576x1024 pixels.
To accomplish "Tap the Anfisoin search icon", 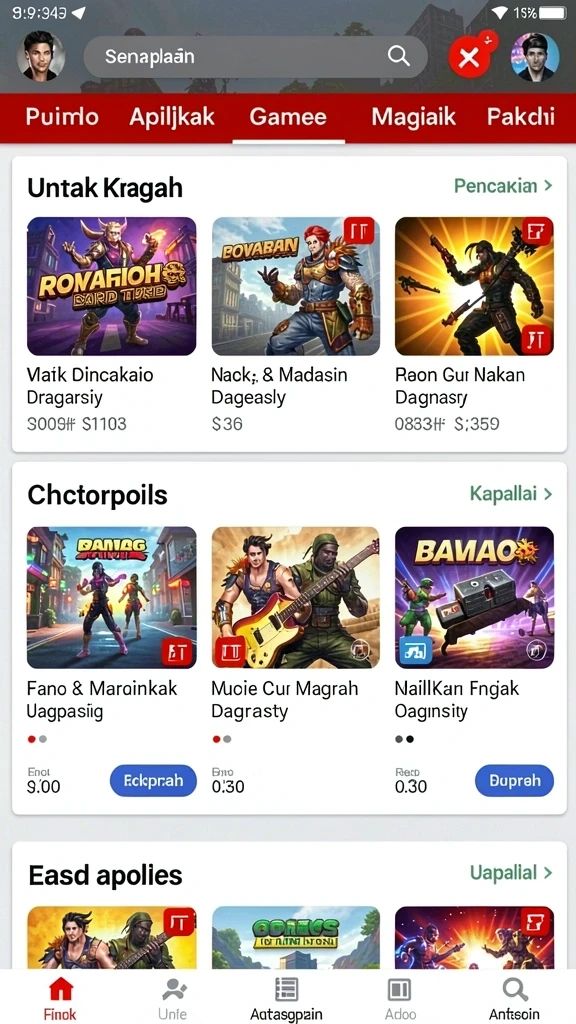I will [515, 990].
